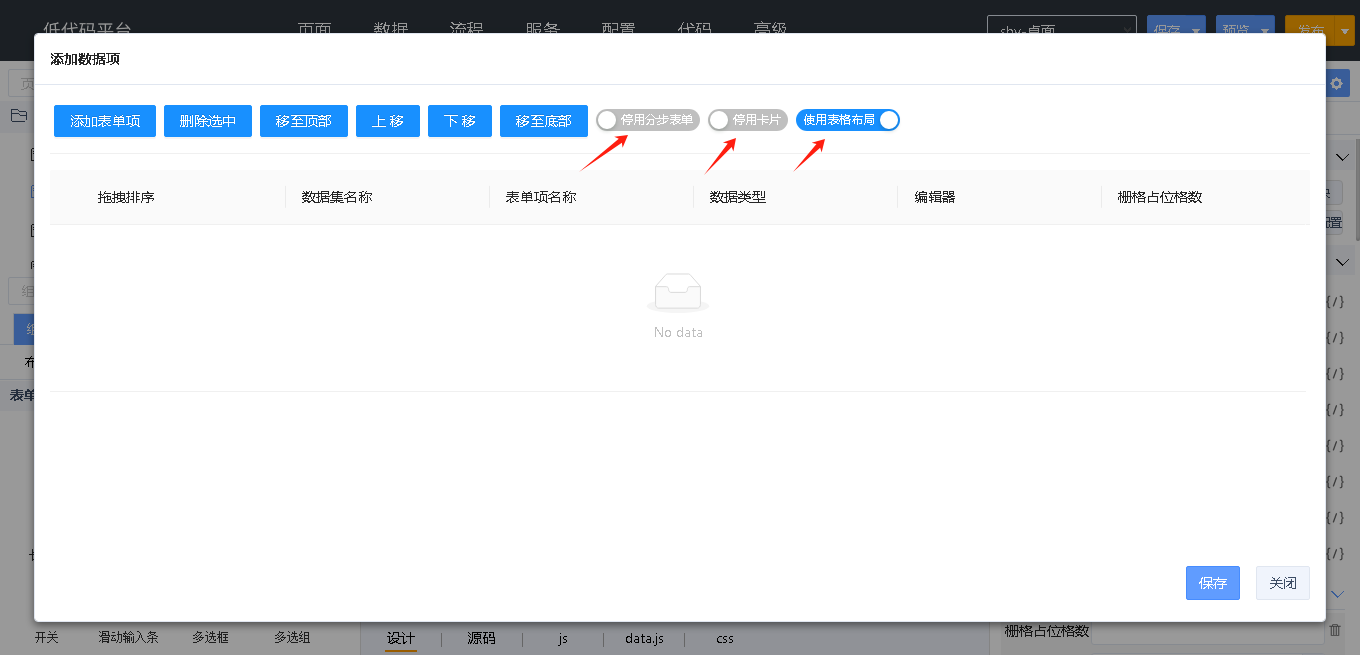Switch to the data.js tab
Viewport: 1360px width, 655px height.
tap(644, 638)
